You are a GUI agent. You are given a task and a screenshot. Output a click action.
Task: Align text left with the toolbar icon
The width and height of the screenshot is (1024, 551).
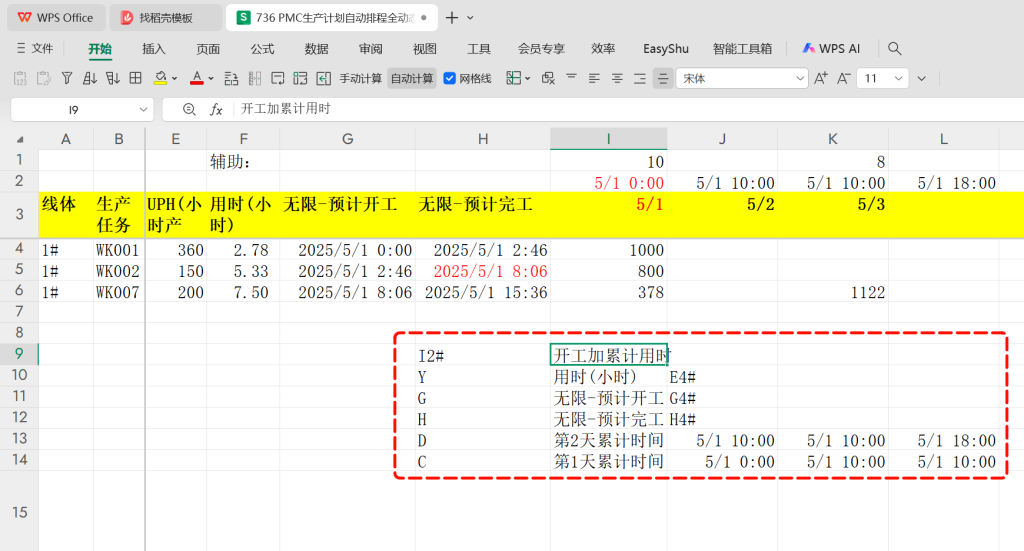click(594, 78)
